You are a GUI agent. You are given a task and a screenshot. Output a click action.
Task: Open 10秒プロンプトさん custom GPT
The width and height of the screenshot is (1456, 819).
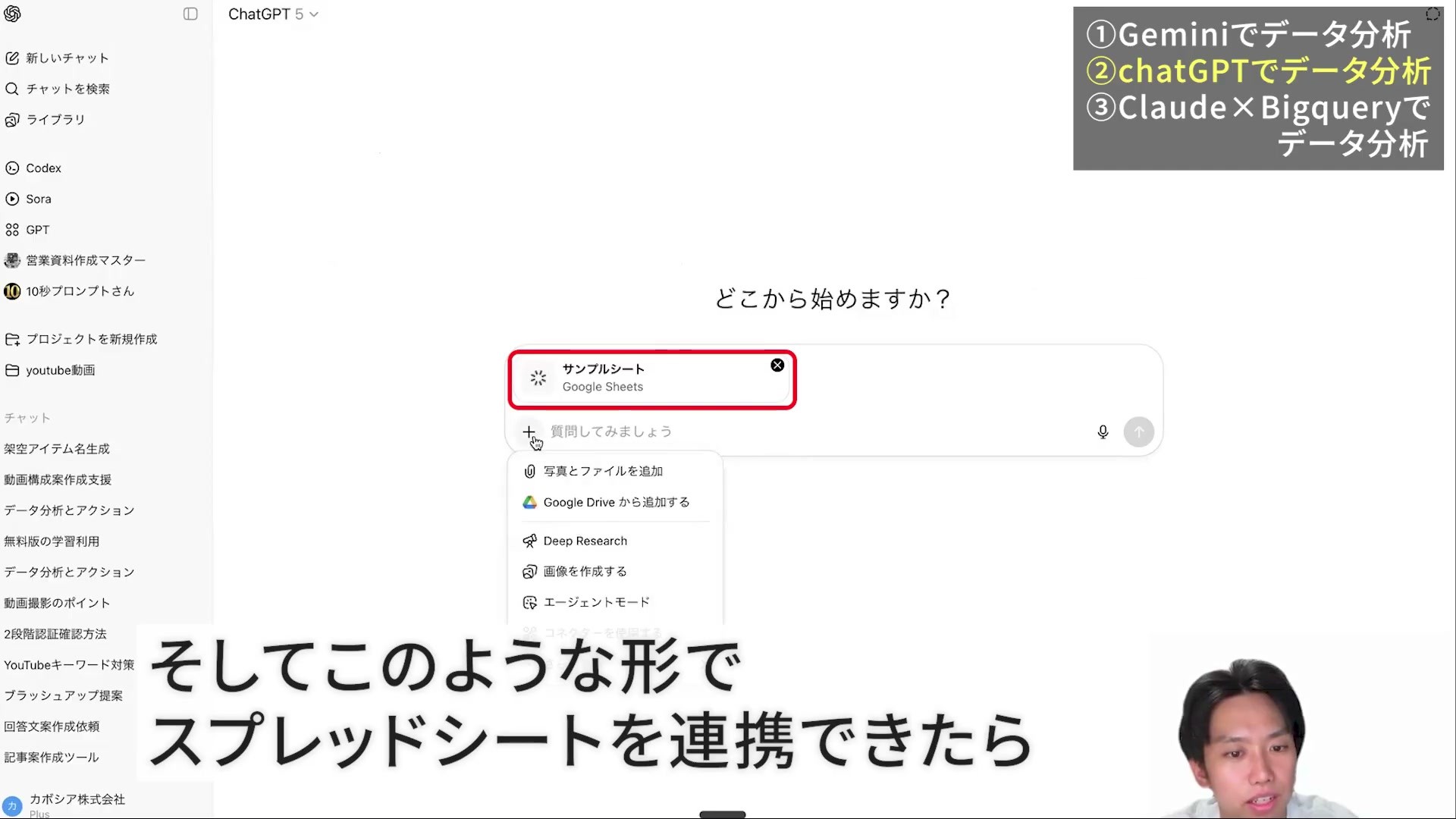(x=80, y=291)
